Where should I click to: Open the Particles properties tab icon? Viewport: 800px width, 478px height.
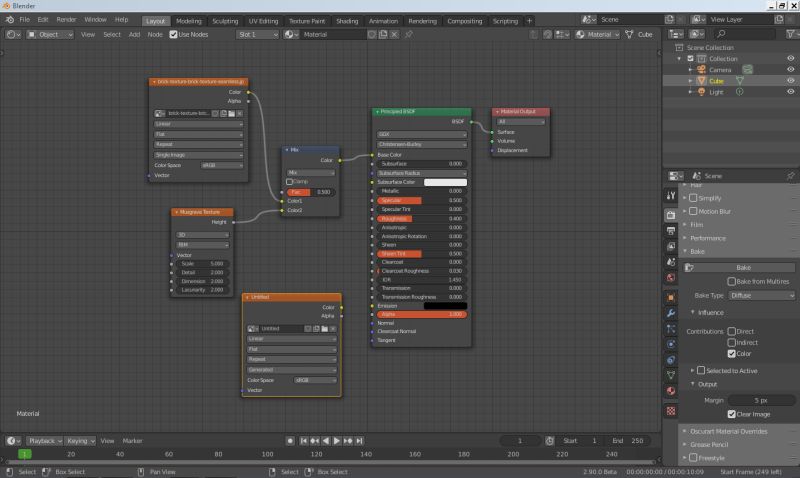tap(671, 329)
